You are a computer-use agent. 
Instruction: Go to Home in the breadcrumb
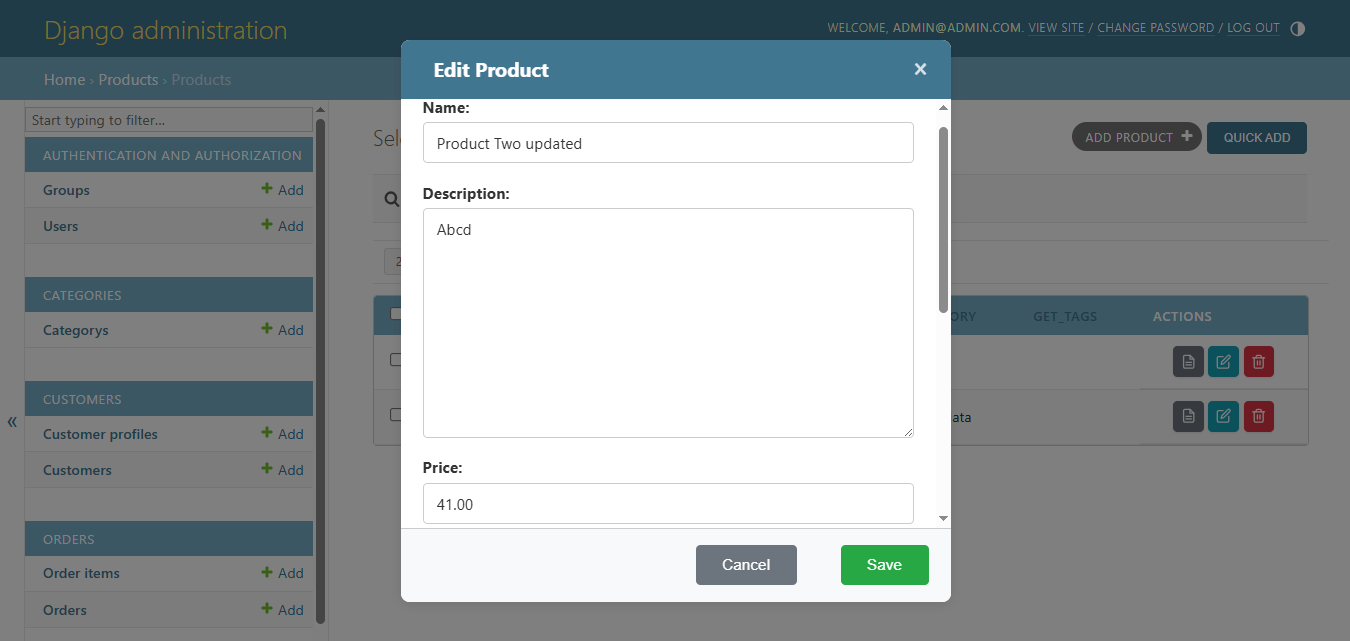pyautogui.click(x=64, y=80)
